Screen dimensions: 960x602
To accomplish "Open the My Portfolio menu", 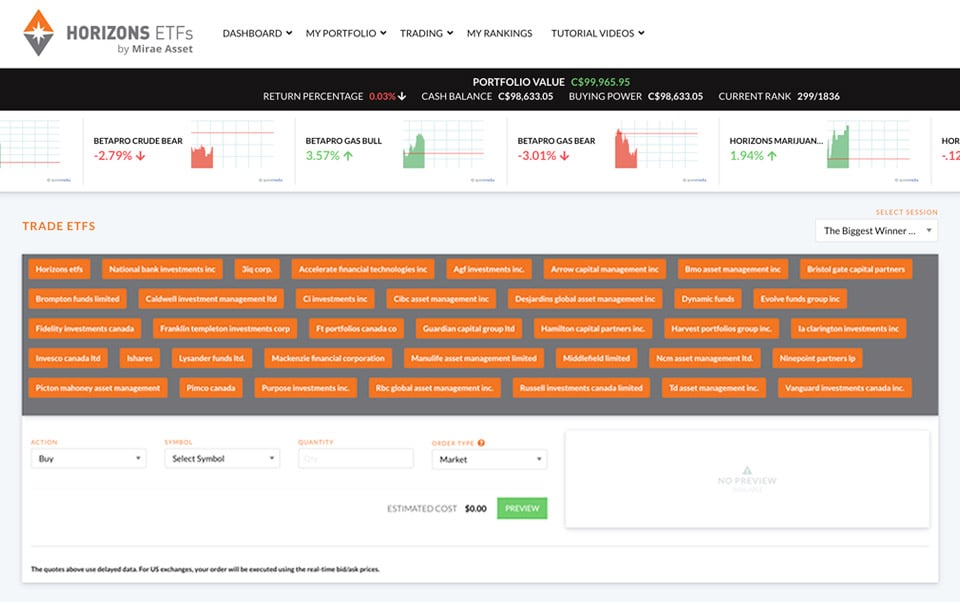I will [x=346, y=33].
